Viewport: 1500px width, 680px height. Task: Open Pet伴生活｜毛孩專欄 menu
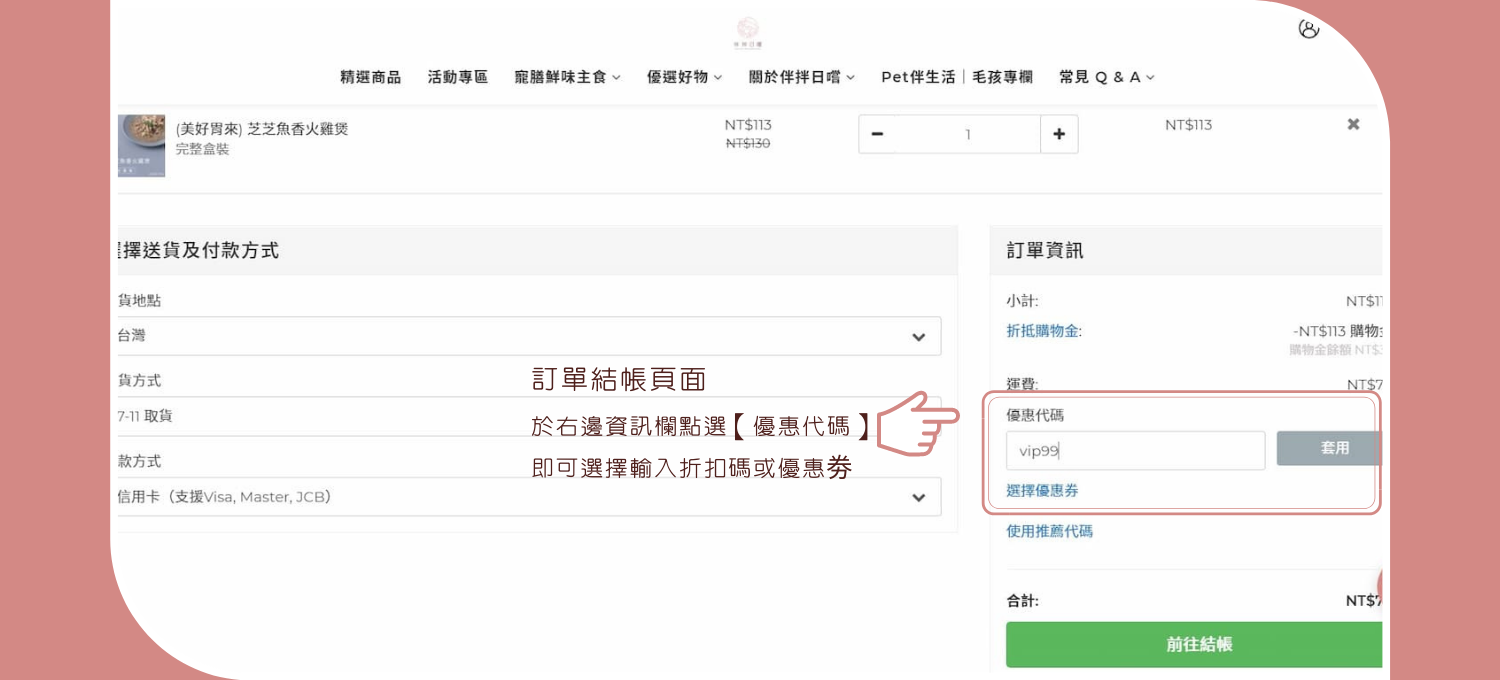956,77
